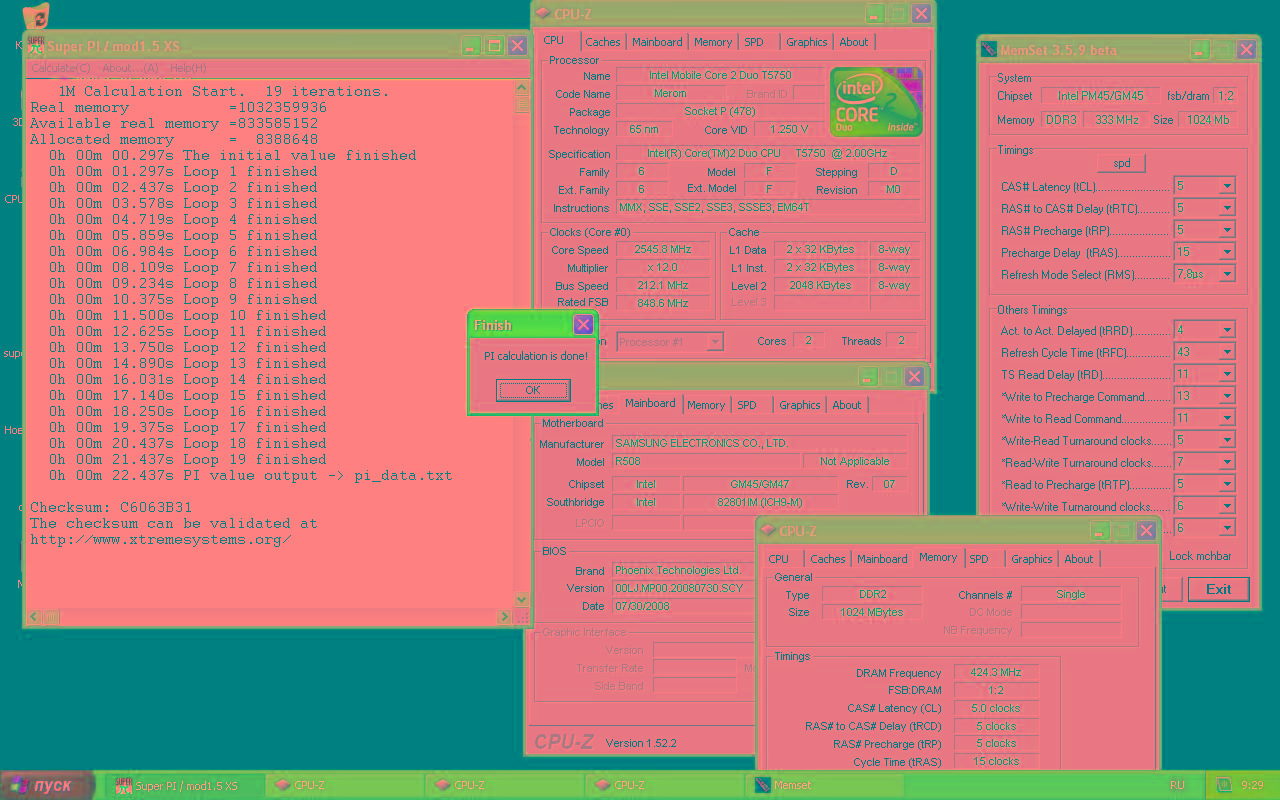Click the system tray notification icon
This screenshot has width=1280, height=800.
(x=1223, y=785)
